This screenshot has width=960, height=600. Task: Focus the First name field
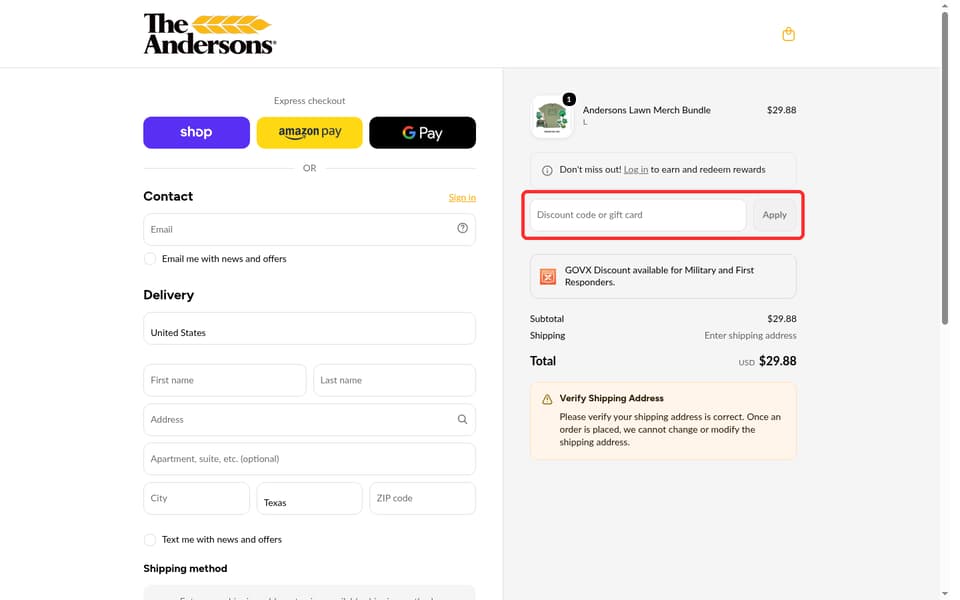(225, 380)
